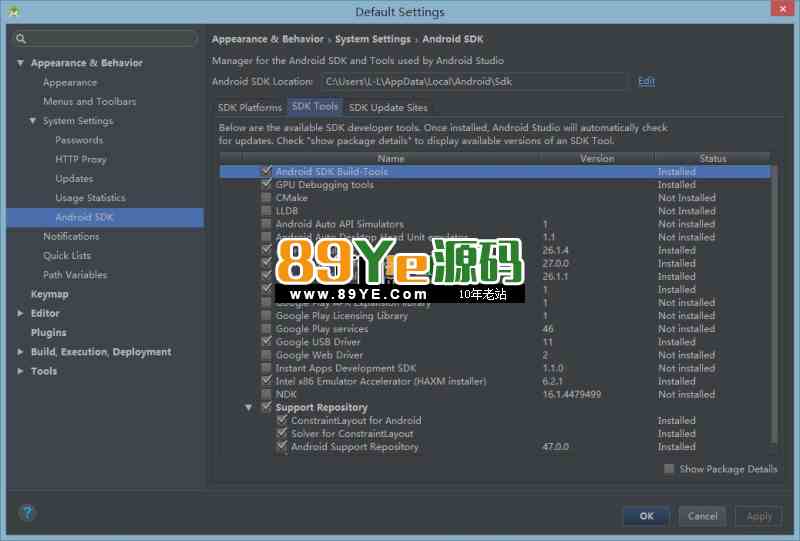800x541 pixels.
Task: Click the Name column header
Action: pos(391,159)
